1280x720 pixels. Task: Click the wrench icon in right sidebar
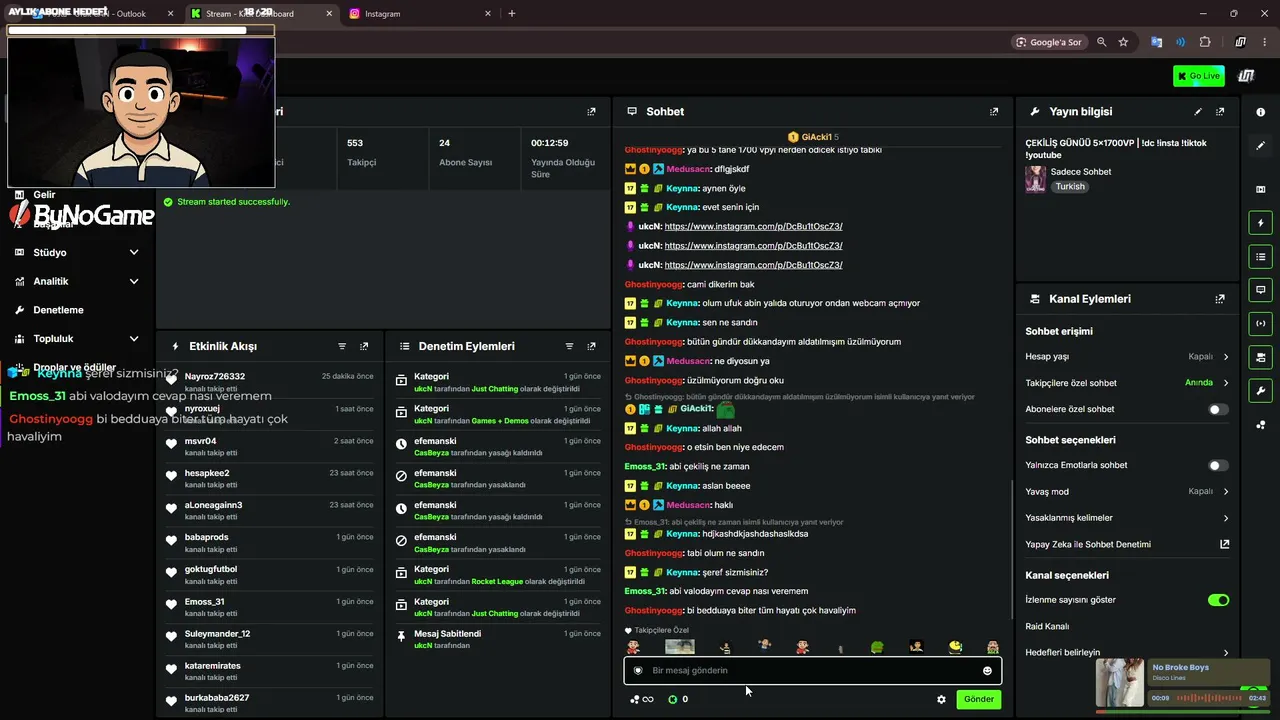1260,390
